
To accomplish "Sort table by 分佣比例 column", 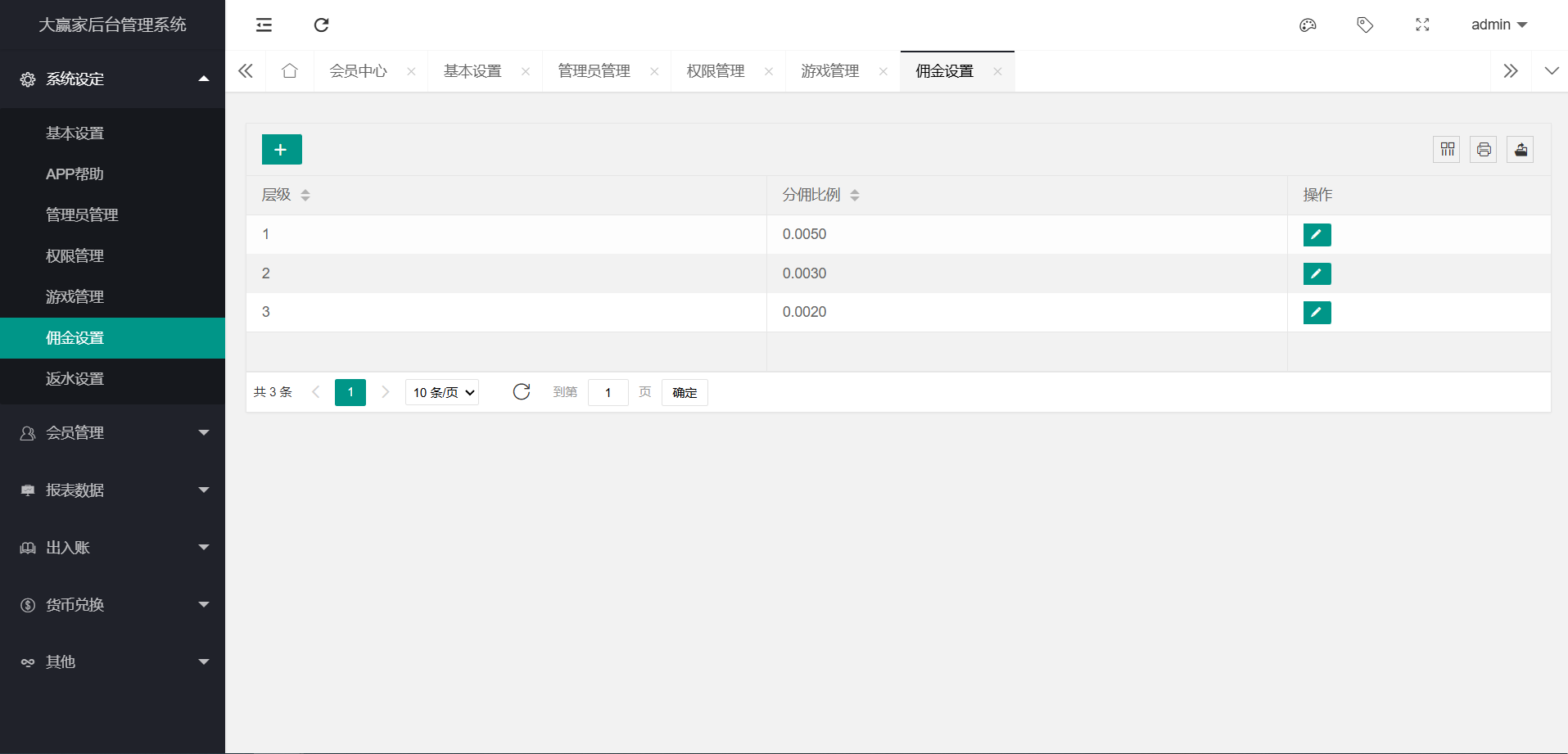I will 855,195.
